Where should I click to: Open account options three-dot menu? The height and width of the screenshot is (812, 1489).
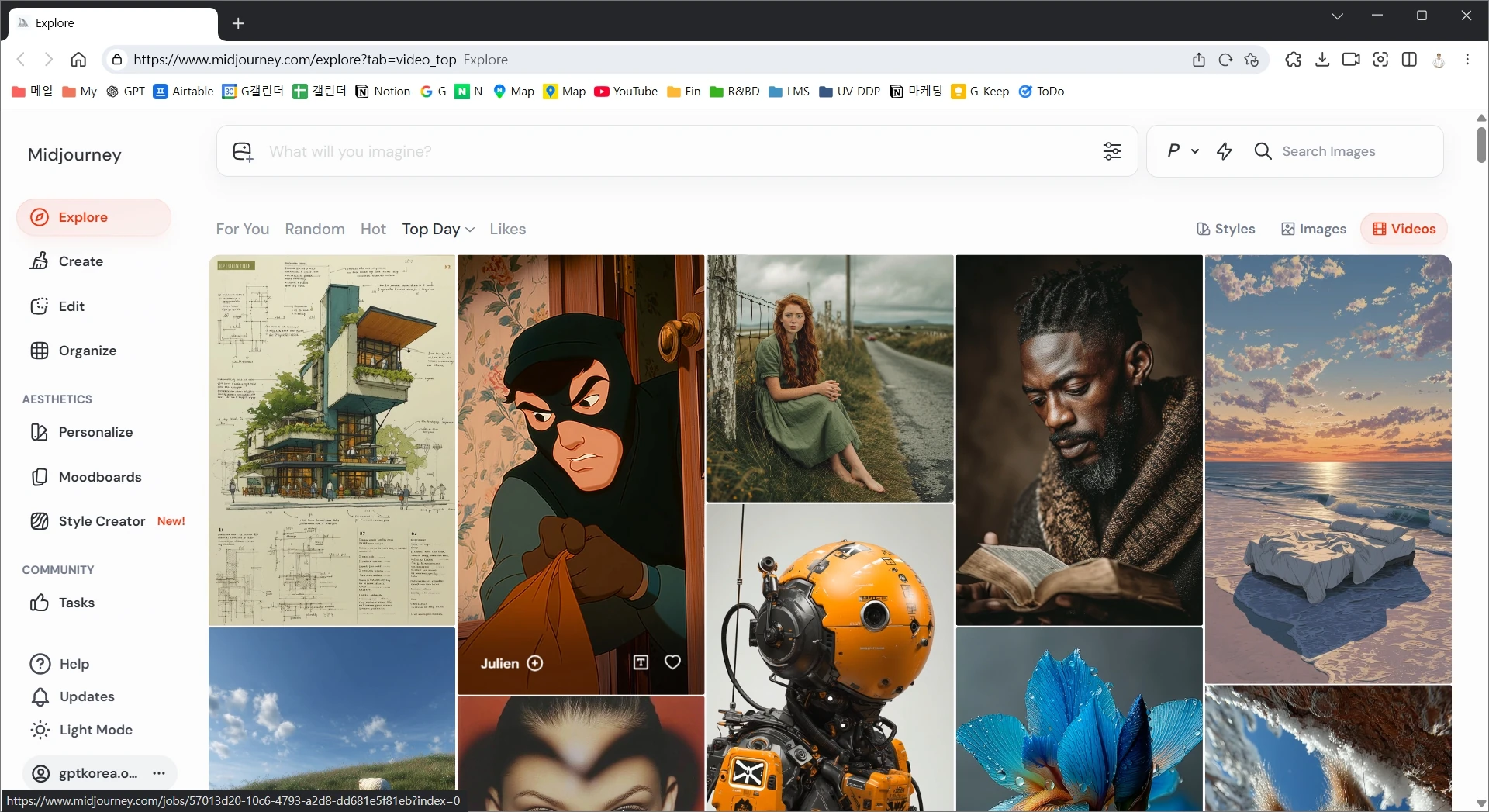(x=159, y=773)
